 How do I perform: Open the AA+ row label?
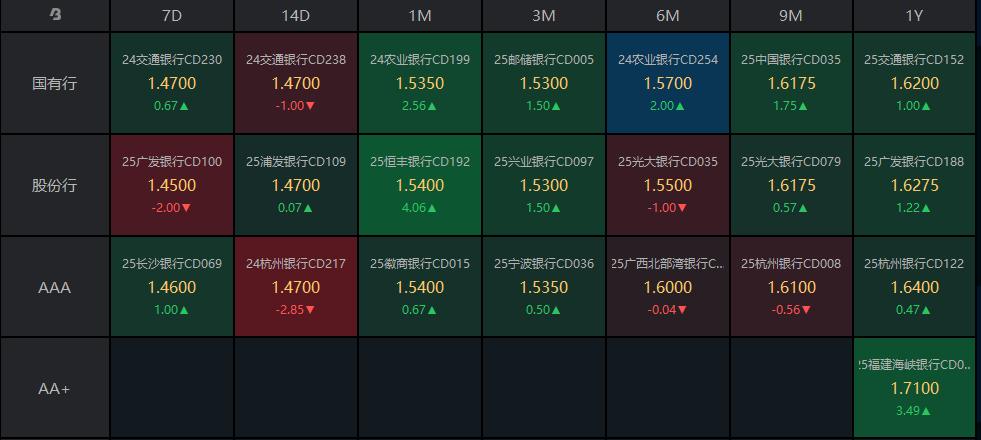[55, 388]
